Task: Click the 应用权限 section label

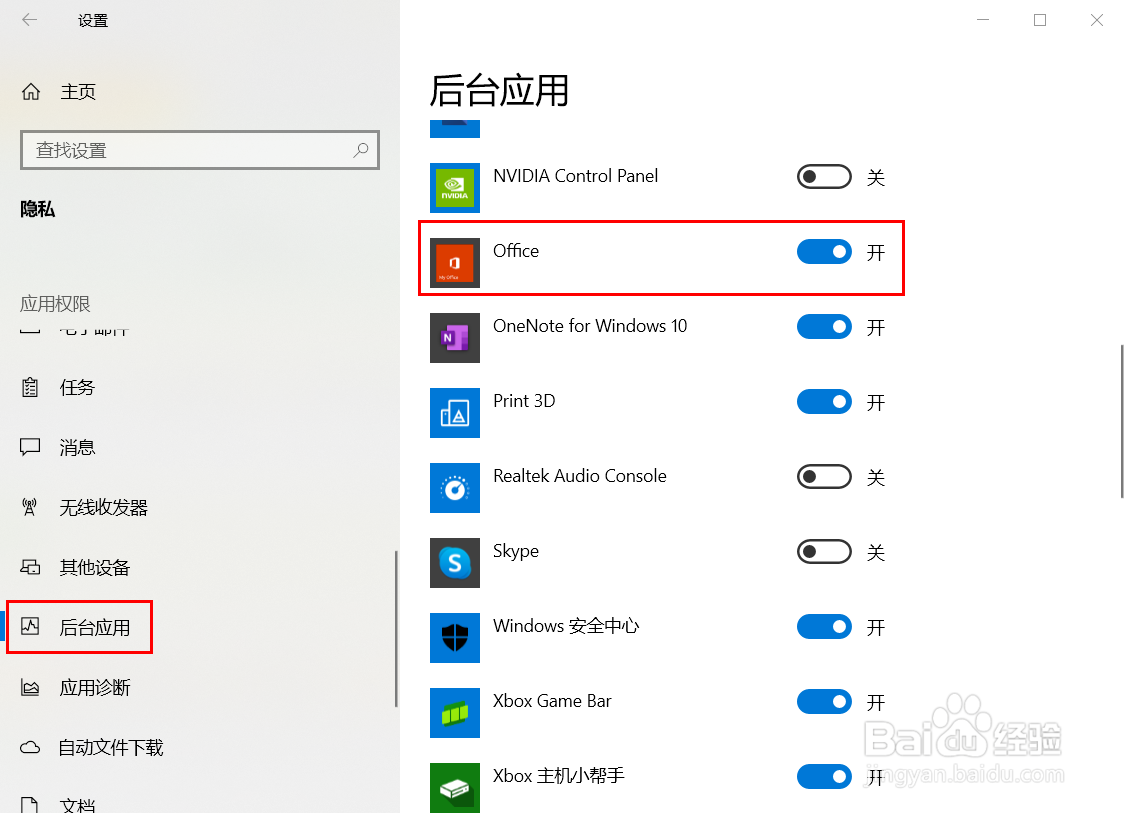Action: pos(55,304)
